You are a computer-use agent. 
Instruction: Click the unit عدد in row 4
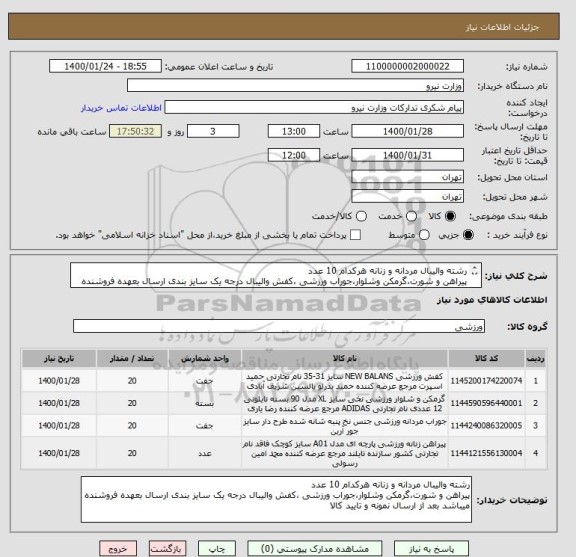[x=205, y=453]
